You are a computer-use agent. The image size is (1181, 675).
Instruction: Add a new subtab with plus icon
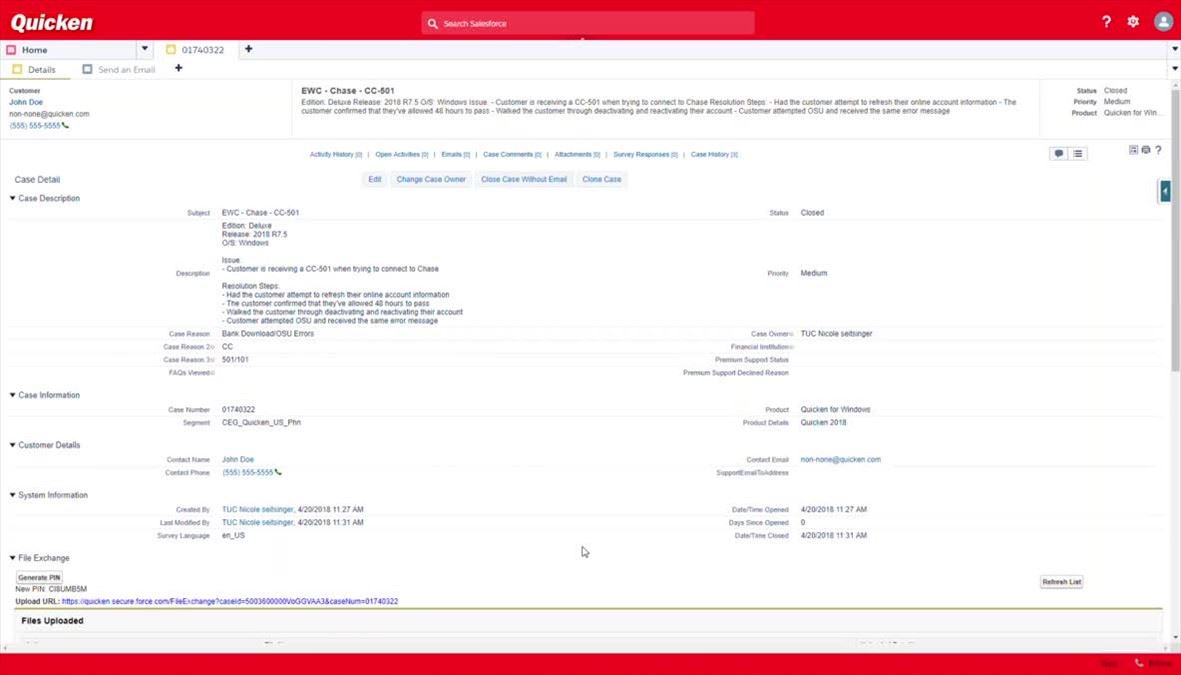(x=178, y=69)
